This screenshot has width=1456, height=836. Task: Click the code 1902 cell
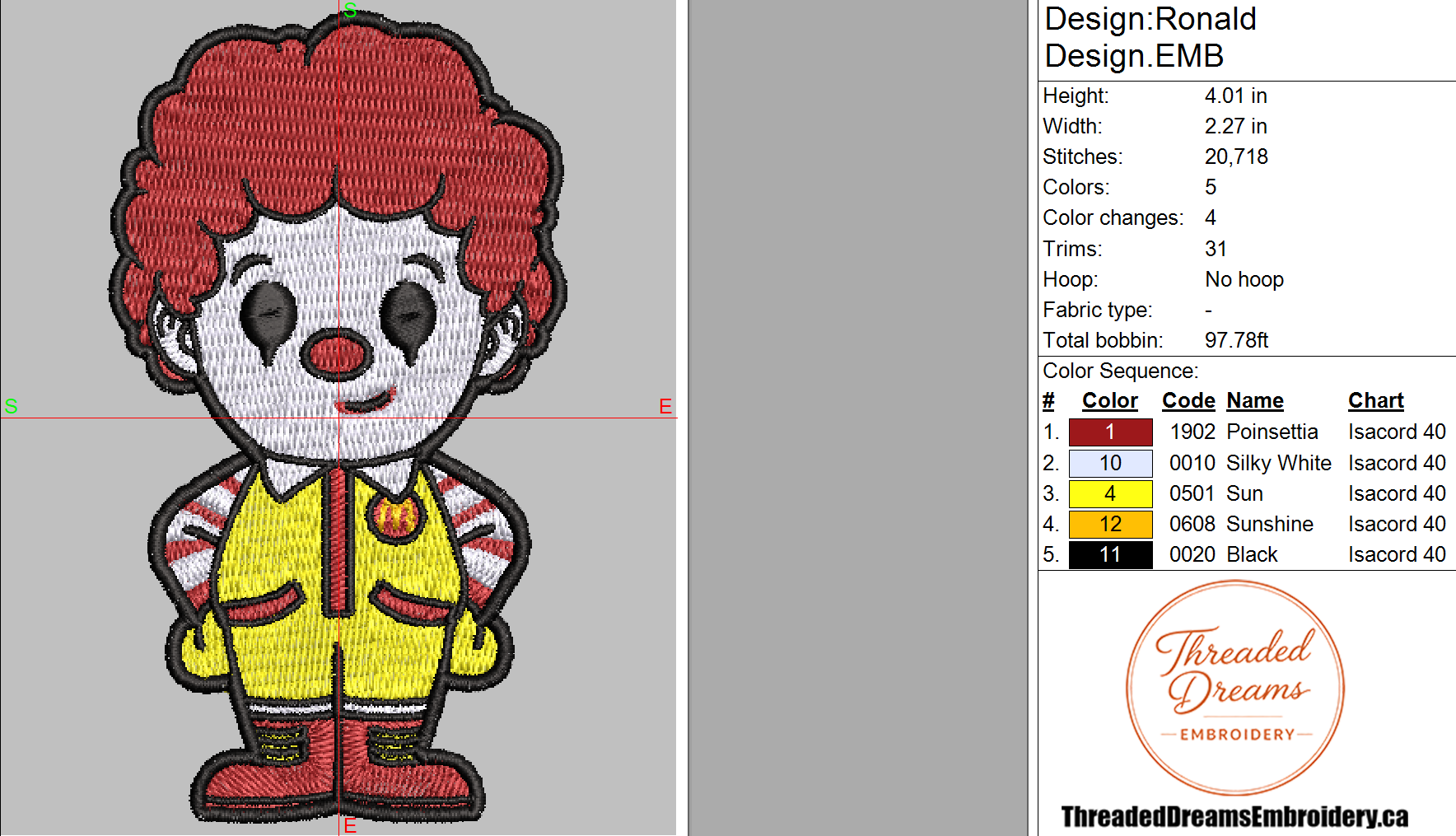(1192, 432)
